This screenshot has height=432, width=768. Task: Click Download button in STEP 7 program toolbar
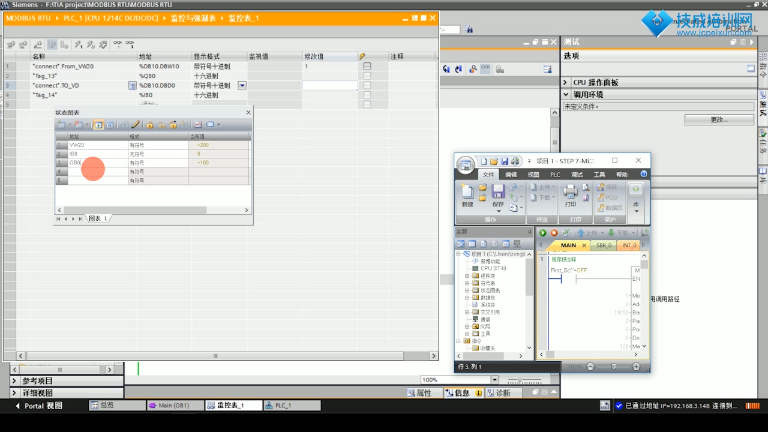(619, 233)
